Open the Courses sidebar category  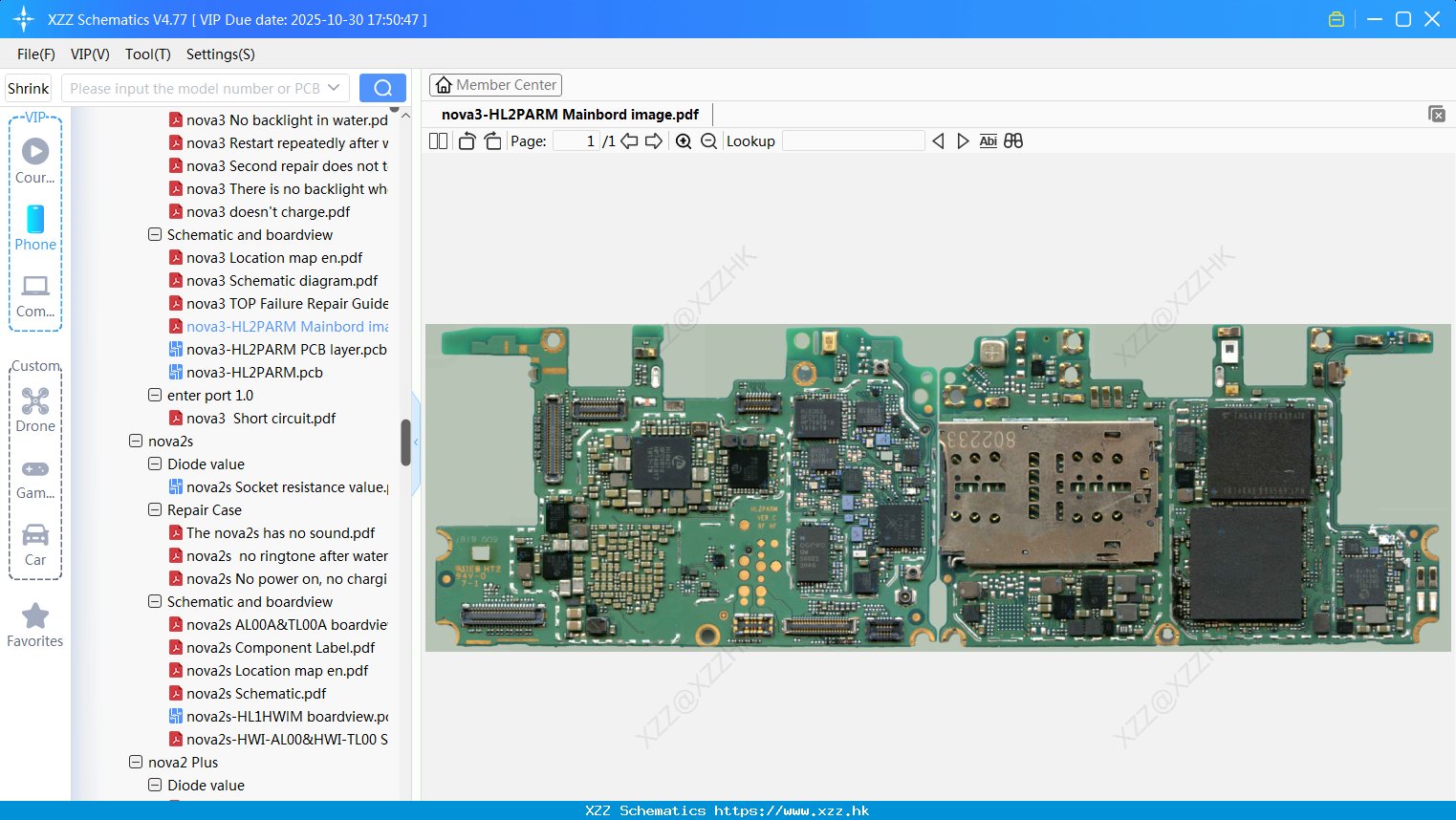pos(35,160)
